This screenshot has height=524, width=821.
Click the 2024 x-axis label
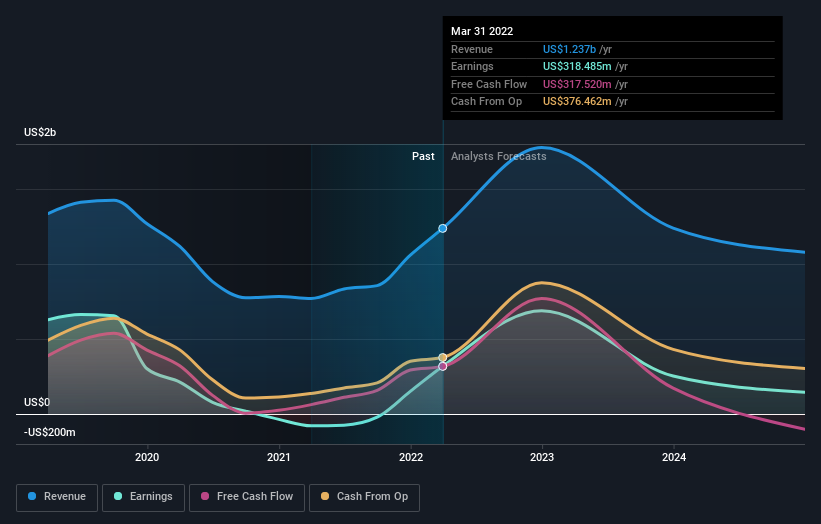(674, 457)
